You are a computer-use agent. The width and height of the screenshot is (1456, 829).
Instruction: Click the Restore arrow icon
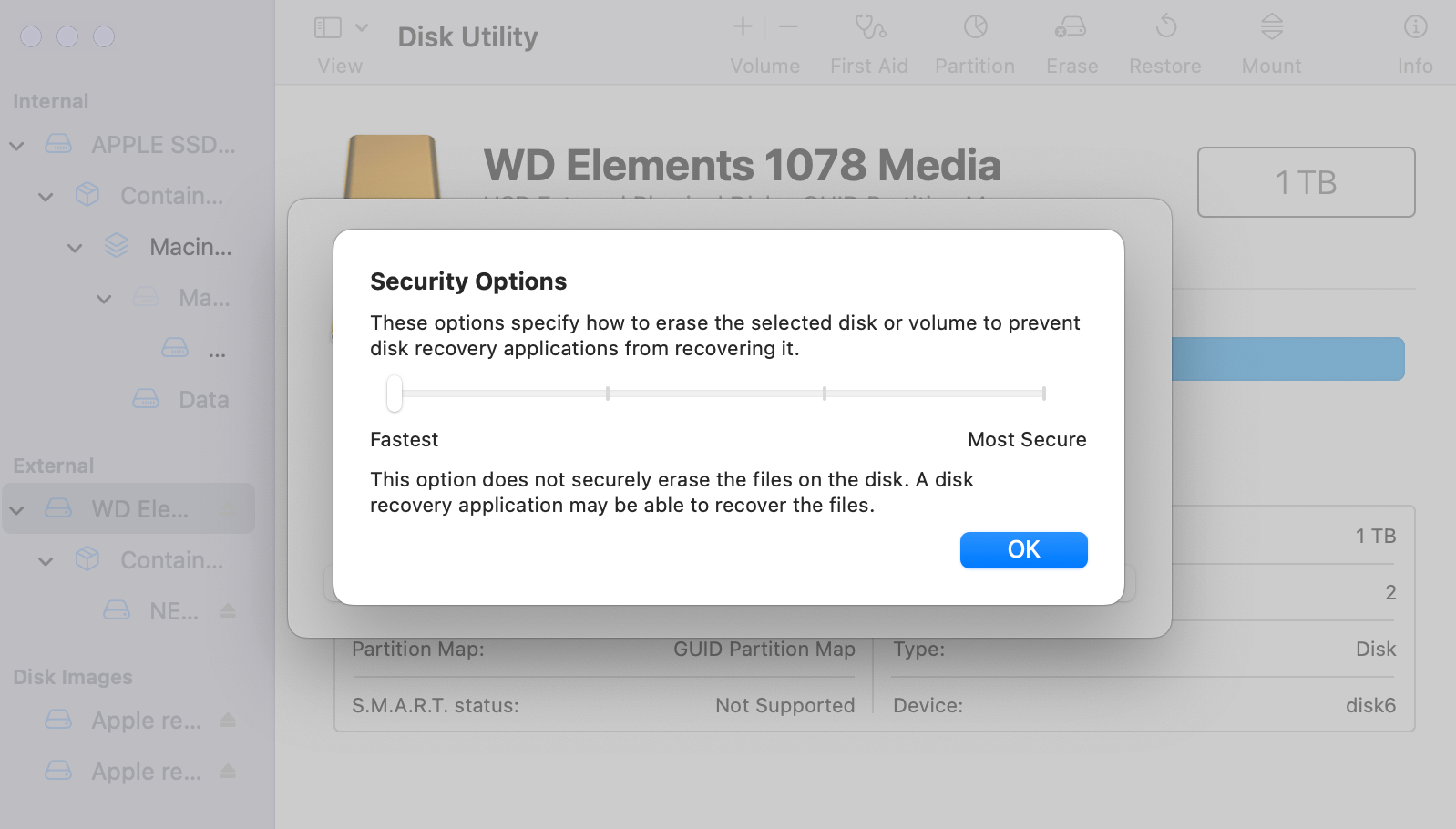click(1165, 27)
